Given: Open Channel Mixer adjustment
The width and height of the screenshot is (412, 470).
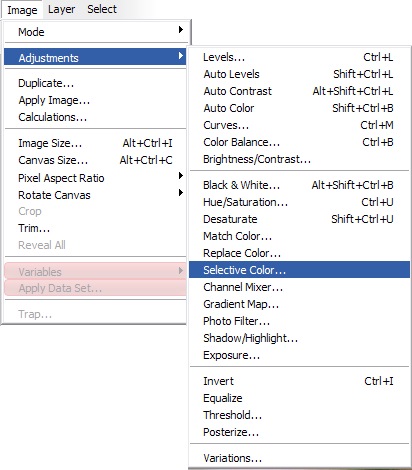Looking at the screenshot, I should (299, 287).
